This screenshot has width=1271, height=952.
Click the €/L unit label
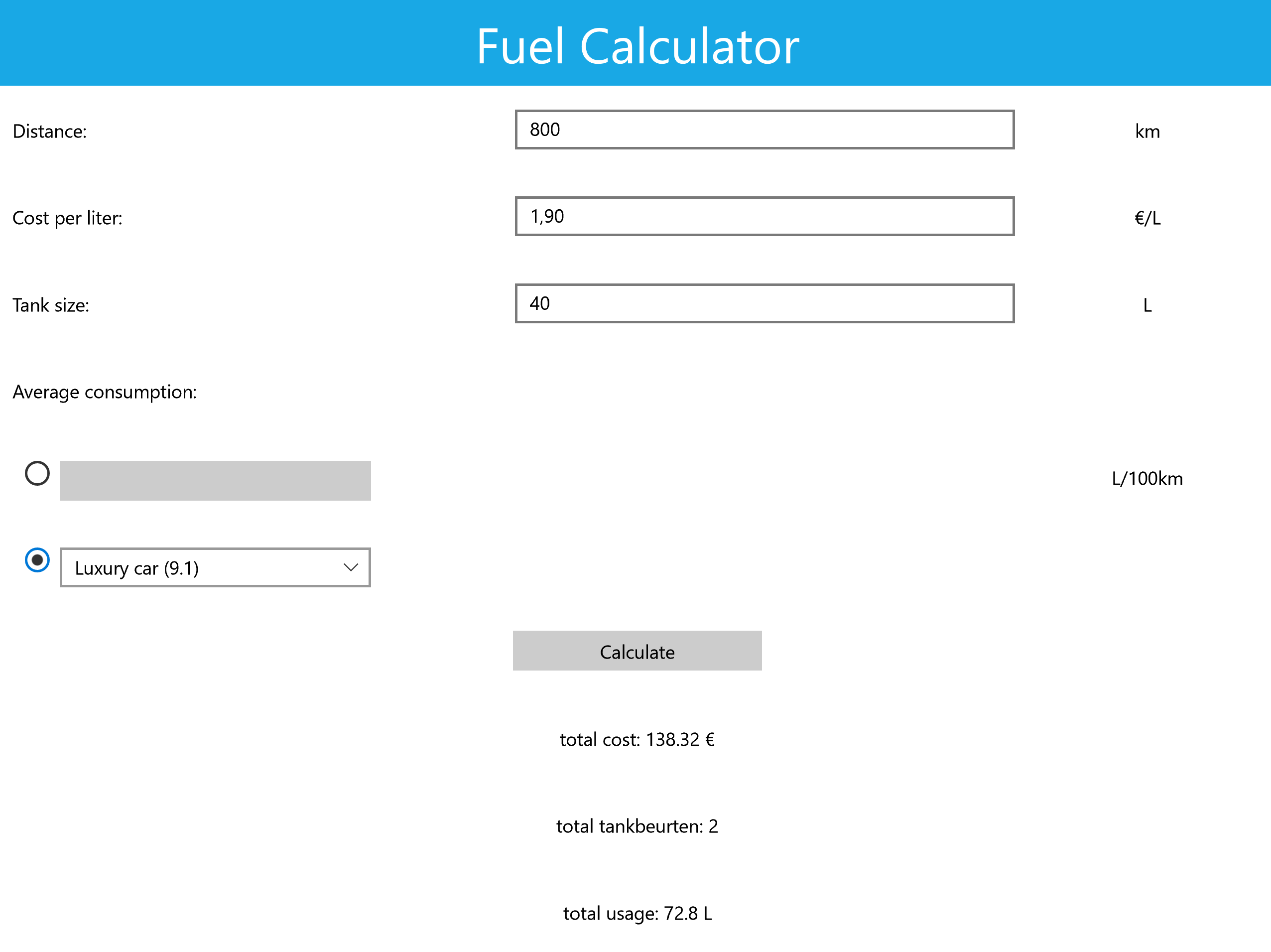tap(1147, 219)
